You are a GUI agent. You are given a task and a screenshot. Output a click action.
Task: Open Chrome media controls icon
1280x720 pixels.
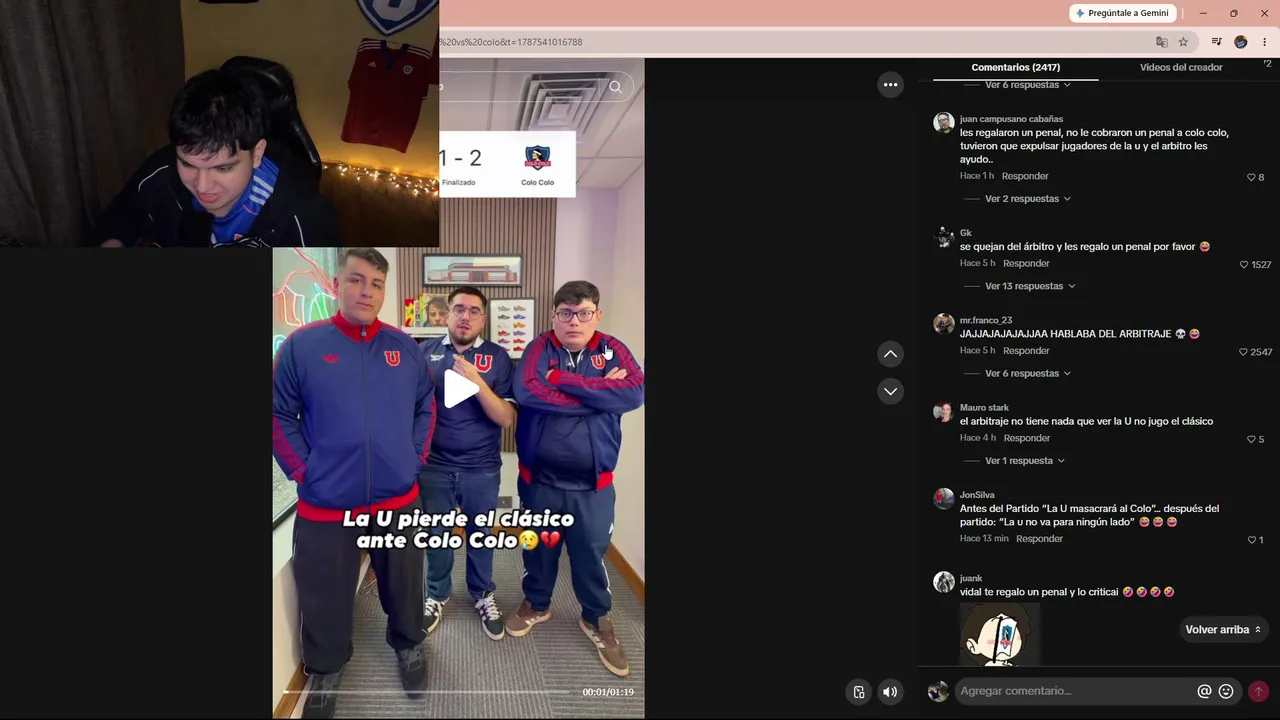pyautogui.click(x=1216, y=42)
